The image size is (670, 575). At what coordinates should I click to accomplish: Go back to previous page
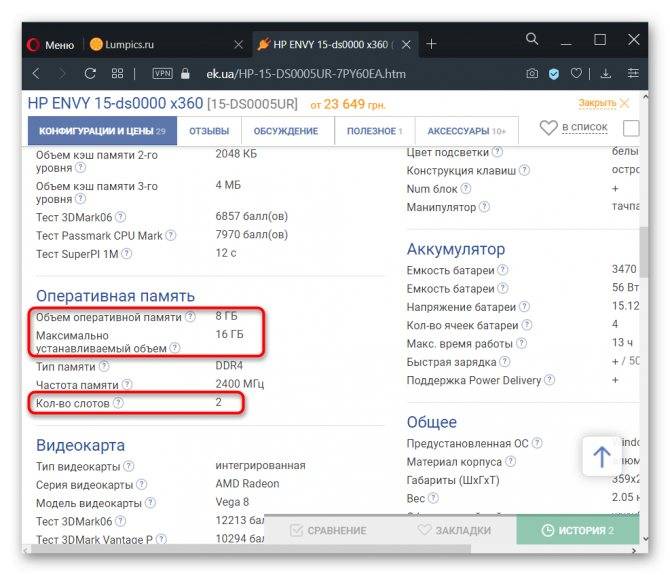(x=36, y=73)
